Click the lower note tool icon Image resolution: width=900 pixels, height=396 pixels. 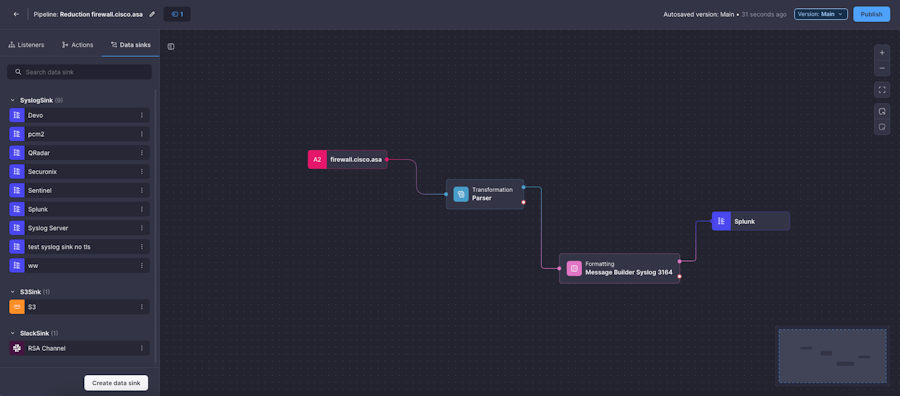click(x=882, y=127)
